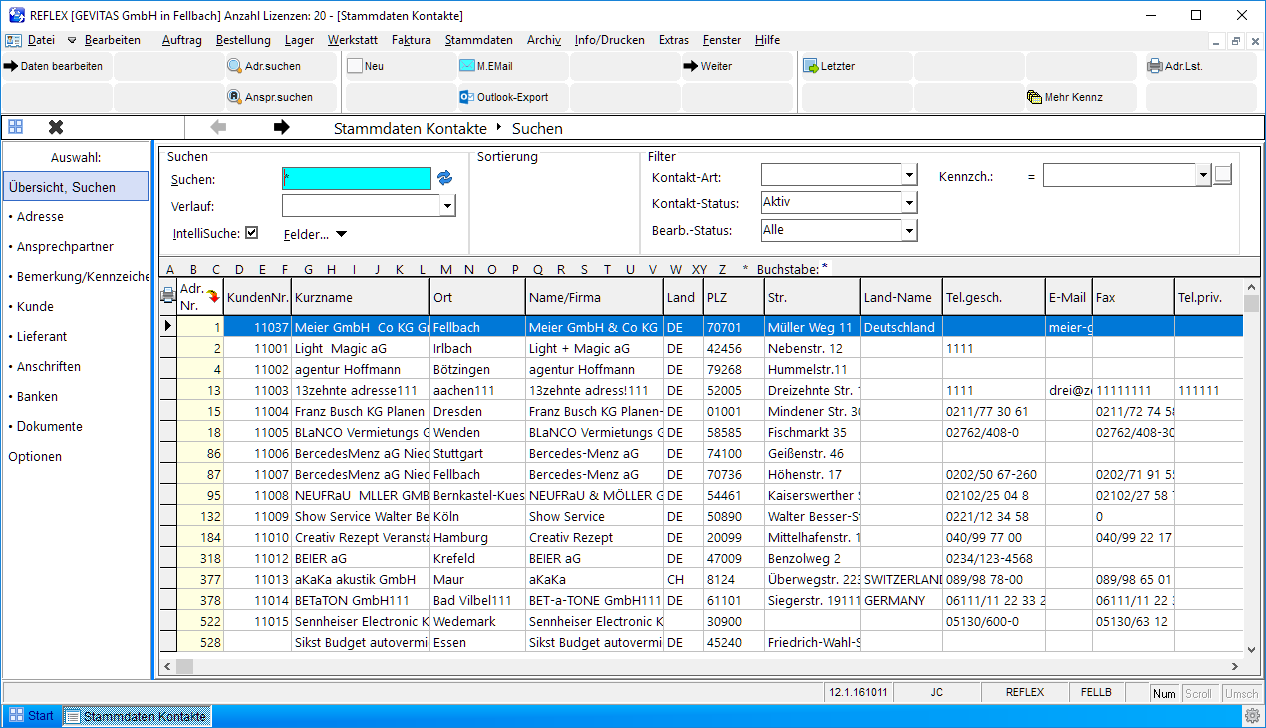Open the Info/Drucken menu
Image resolution: width=1266 pixels, height=728 pixels.
610,40
